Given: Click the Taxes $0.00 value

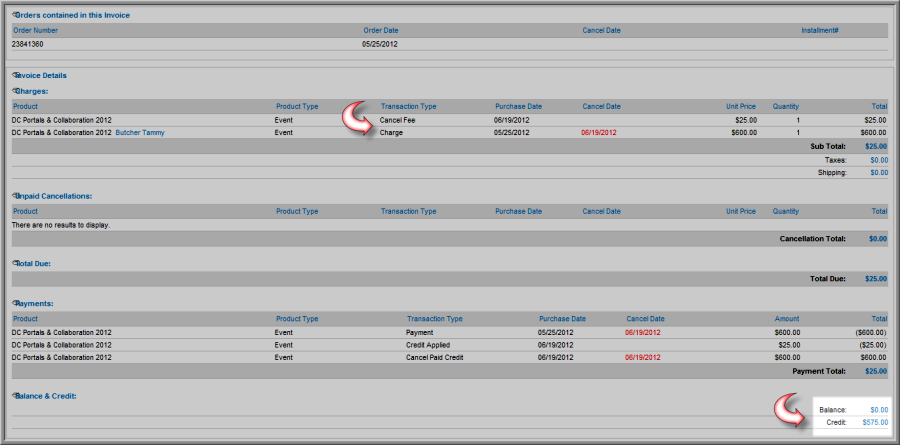Looking at the screenshot, I should [x=879, y=160].
